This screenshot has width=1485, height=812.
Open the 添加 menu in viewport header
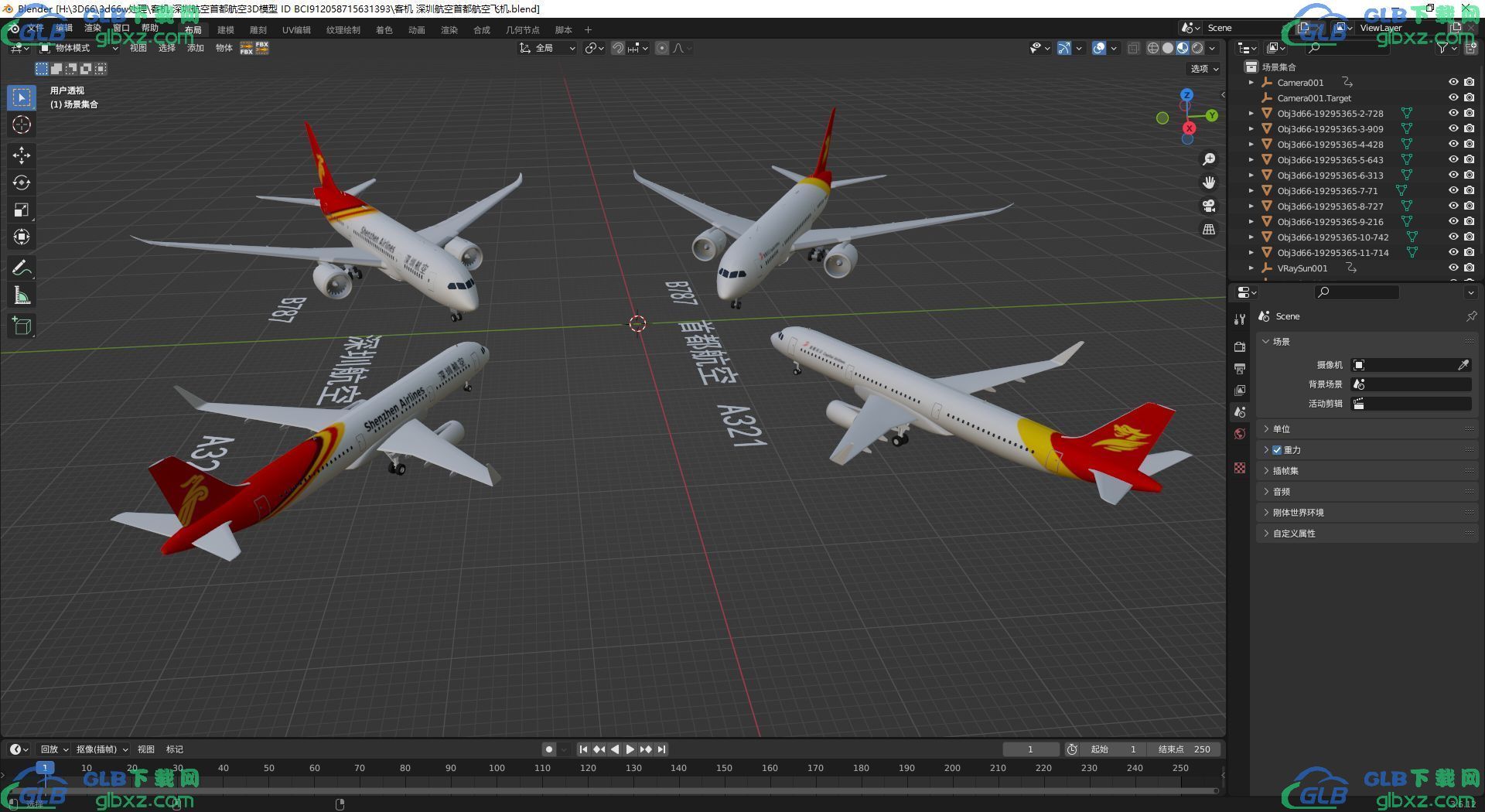click(x=196, y=48)
